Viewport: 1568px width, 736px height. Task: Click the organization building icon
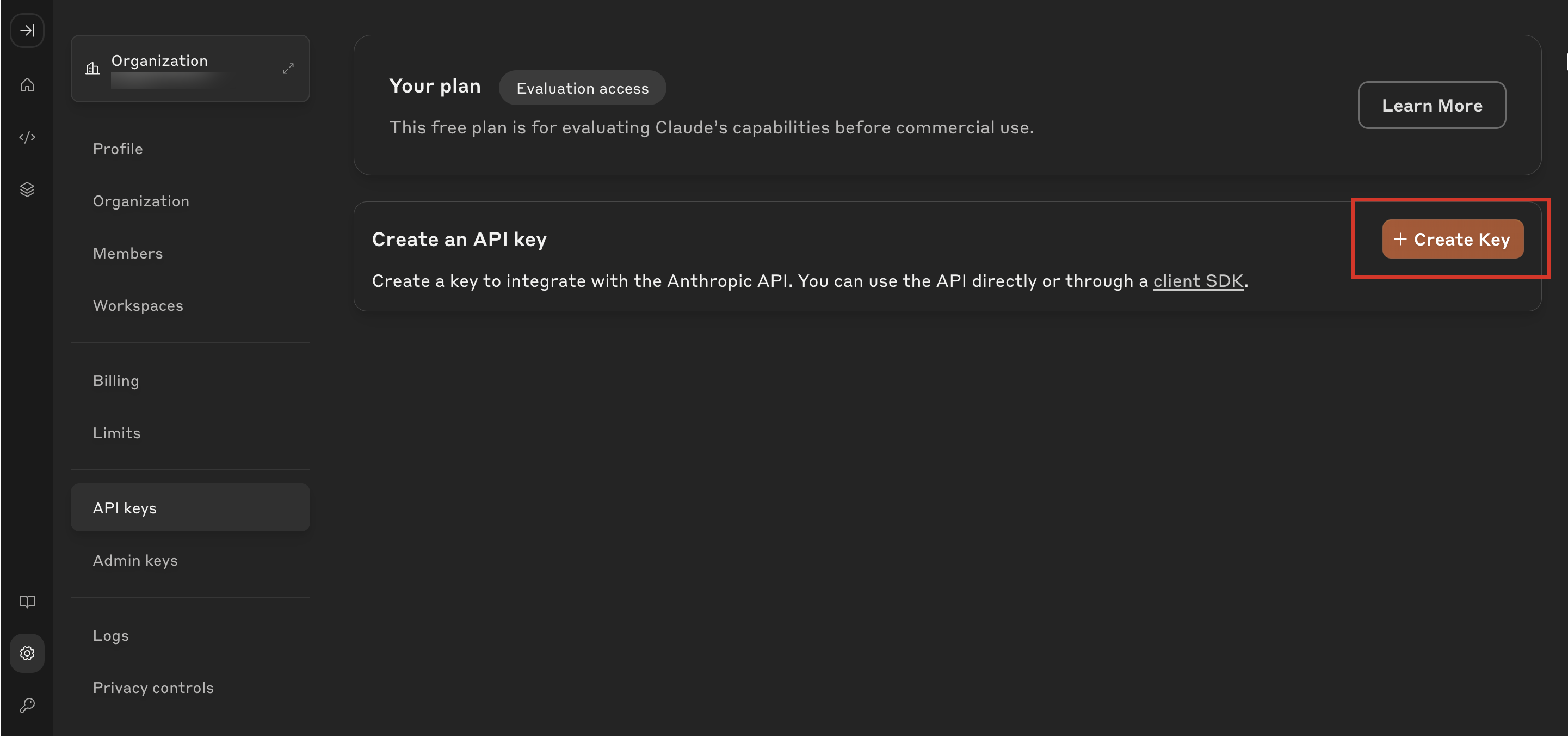pyautogui.click(x=92, y=68)
